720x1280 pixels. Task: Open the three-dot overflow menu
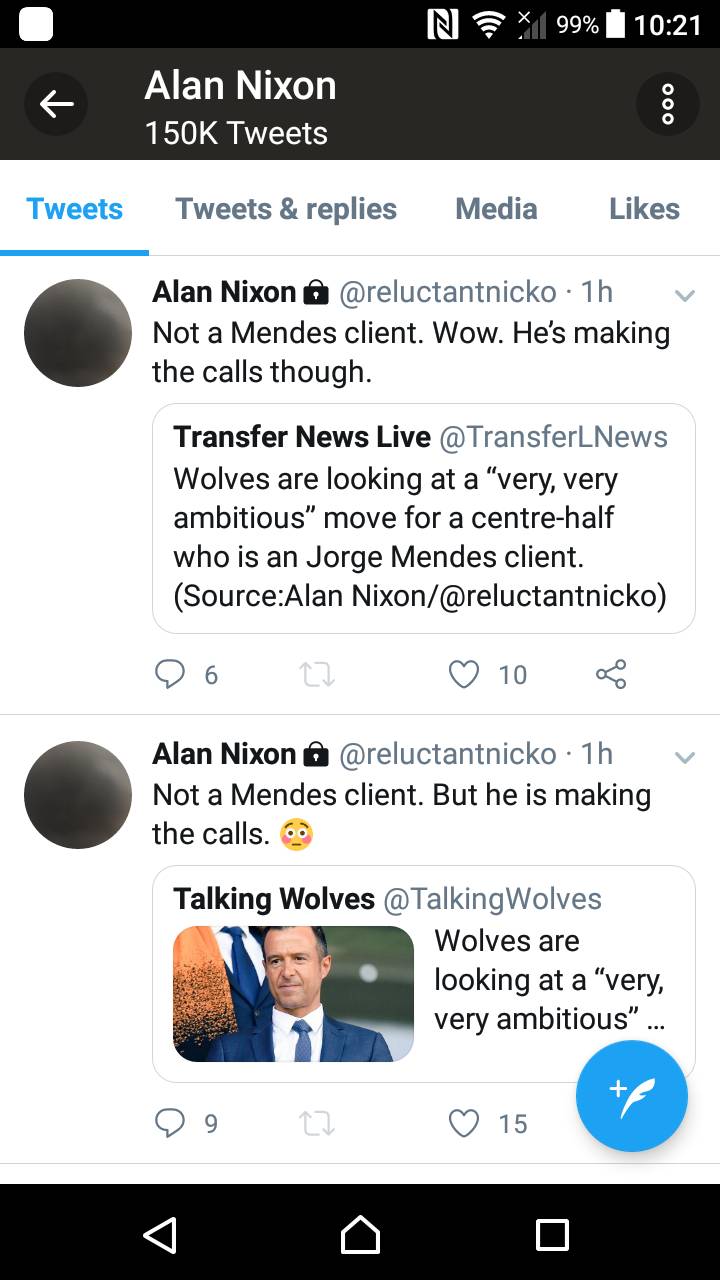(667, 104)
